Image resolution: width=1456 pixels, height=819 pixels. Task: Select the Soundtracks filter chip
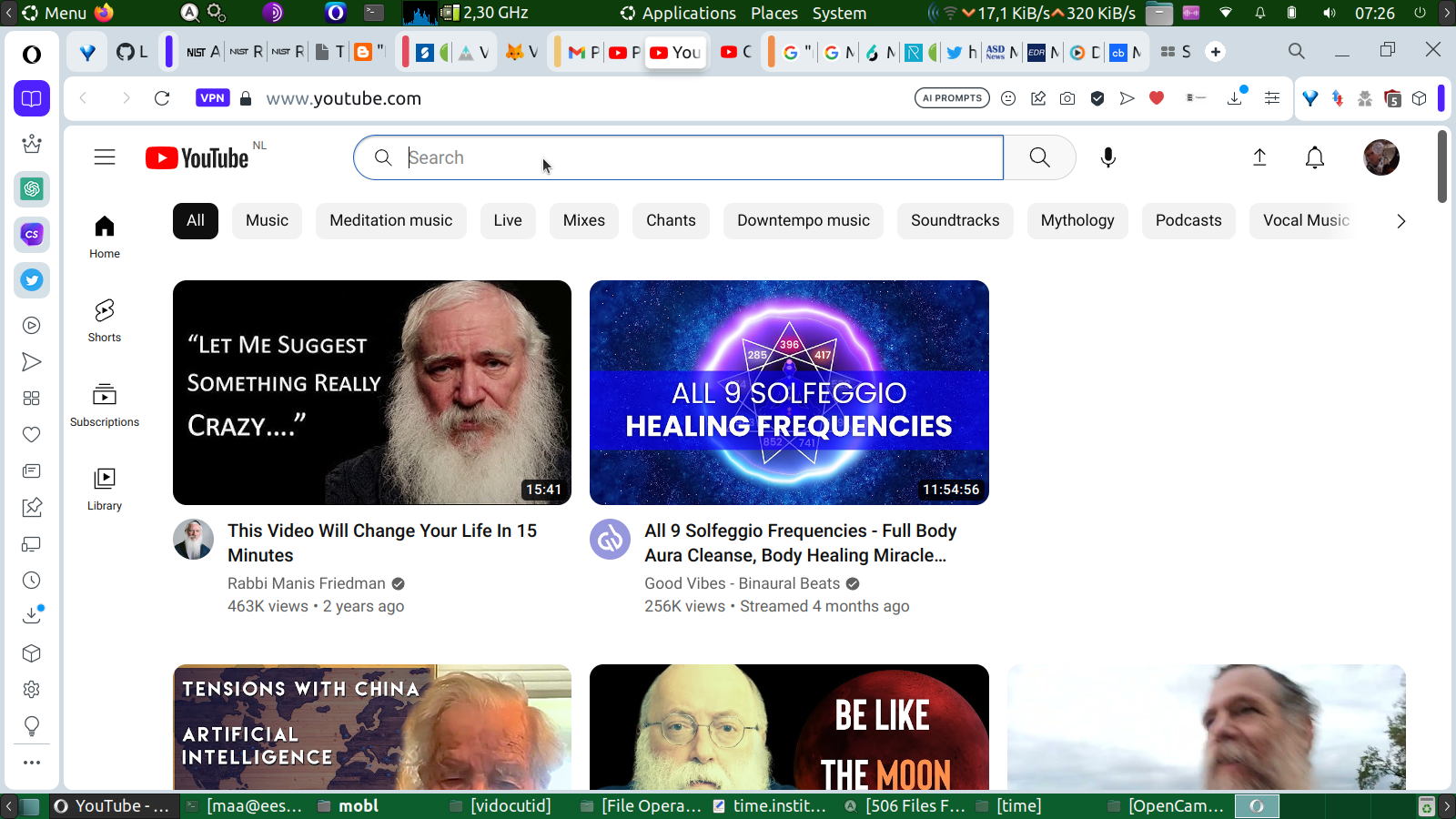(x=955, y=221)
